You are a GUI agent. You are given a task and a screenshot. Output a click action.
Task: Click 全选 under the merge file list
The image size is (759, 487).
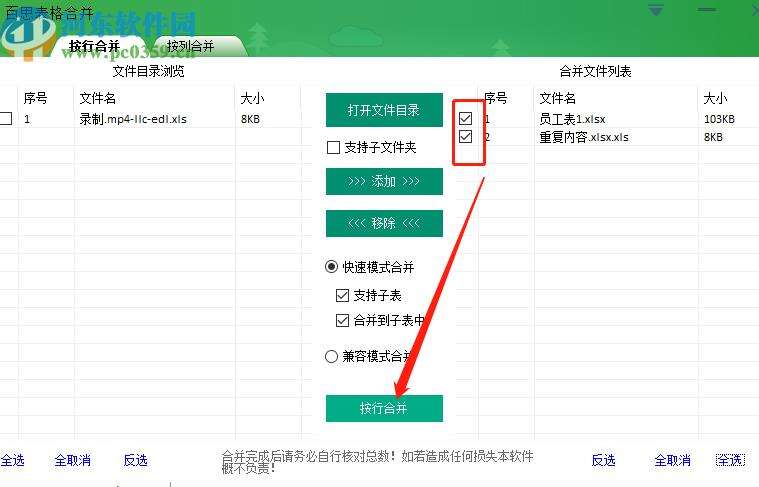point(730,460)
